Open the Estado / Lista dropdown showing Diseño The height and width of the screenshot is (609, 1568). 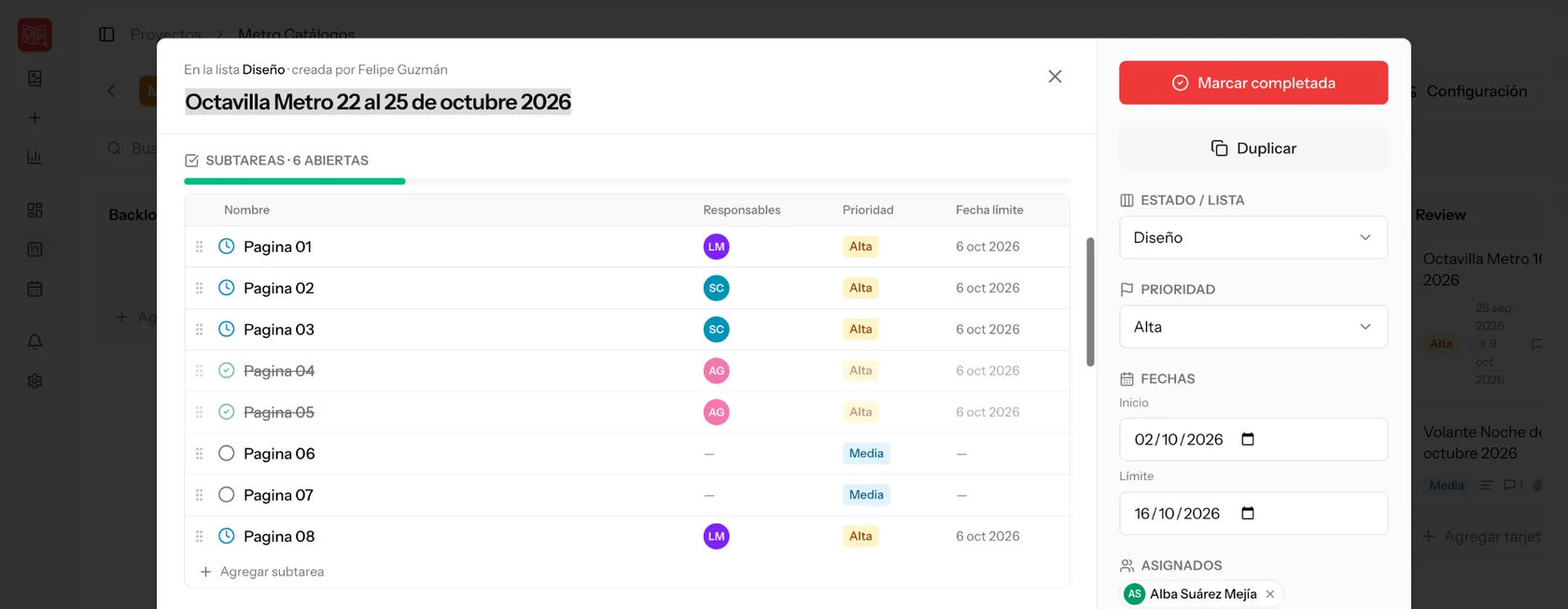click(1253, 237)
